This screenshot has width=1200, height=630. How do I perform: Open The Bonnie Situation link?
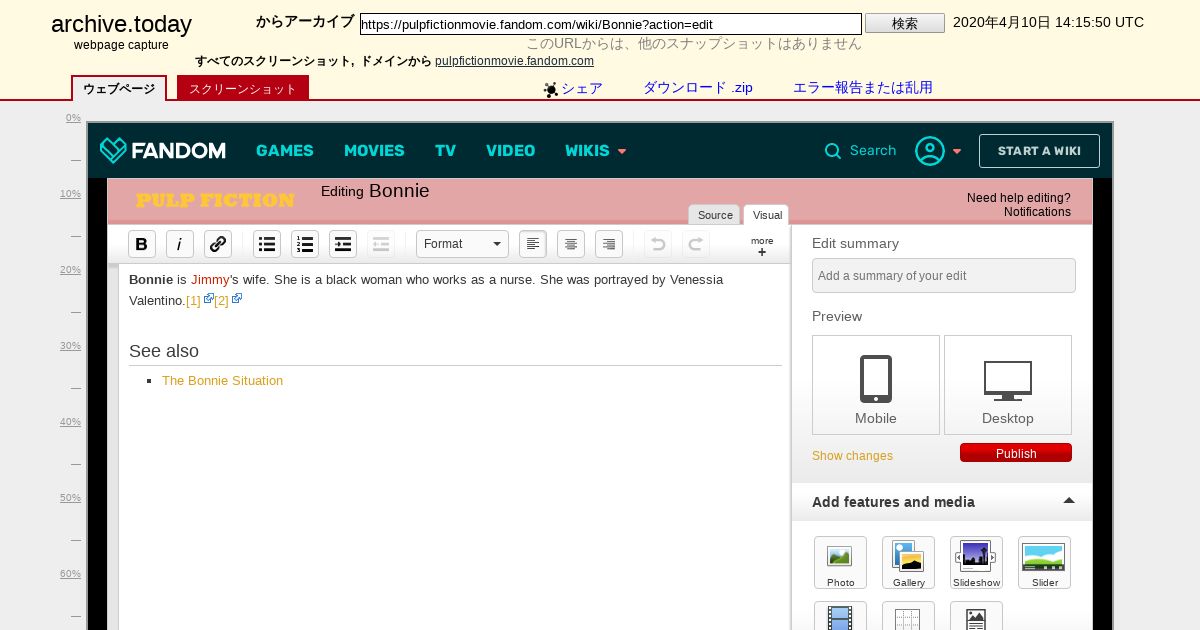click(222, 380)
